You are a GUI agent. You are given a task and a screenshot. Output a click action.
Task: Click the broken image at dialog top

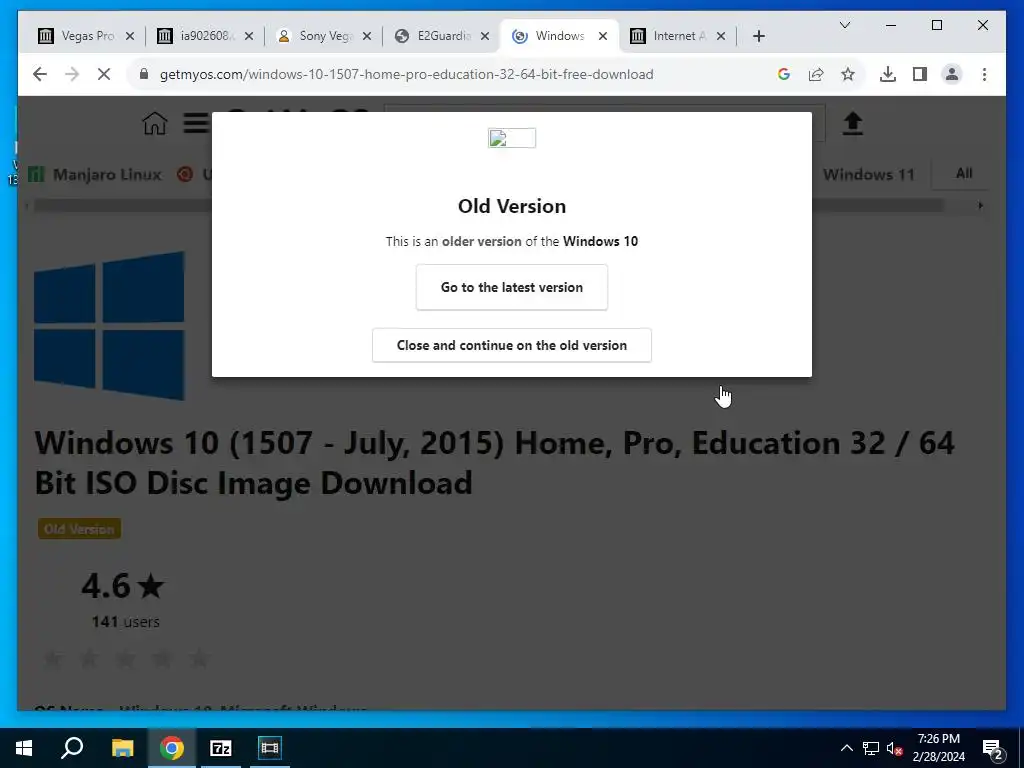pyautogui.click(x=511, y=138)
